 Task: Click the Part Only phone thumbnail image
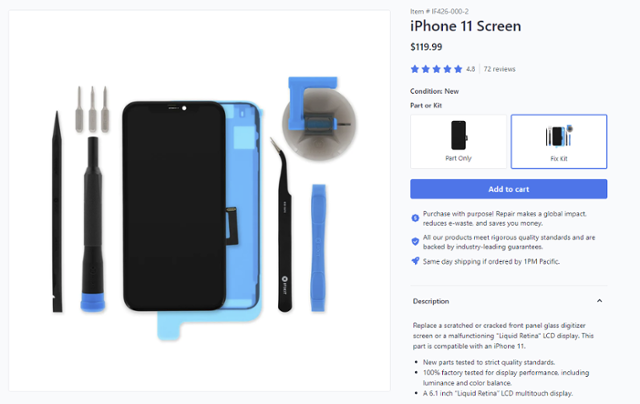coord(459,135)
